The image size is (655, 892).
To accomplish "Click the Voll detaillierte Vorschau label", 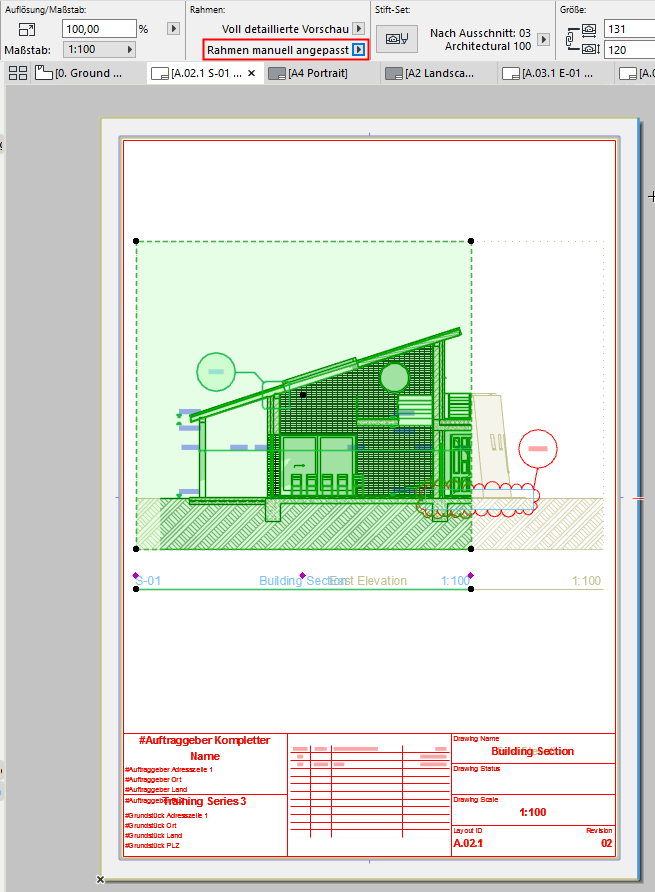I will pyautogui.click(x=285, y=29).
